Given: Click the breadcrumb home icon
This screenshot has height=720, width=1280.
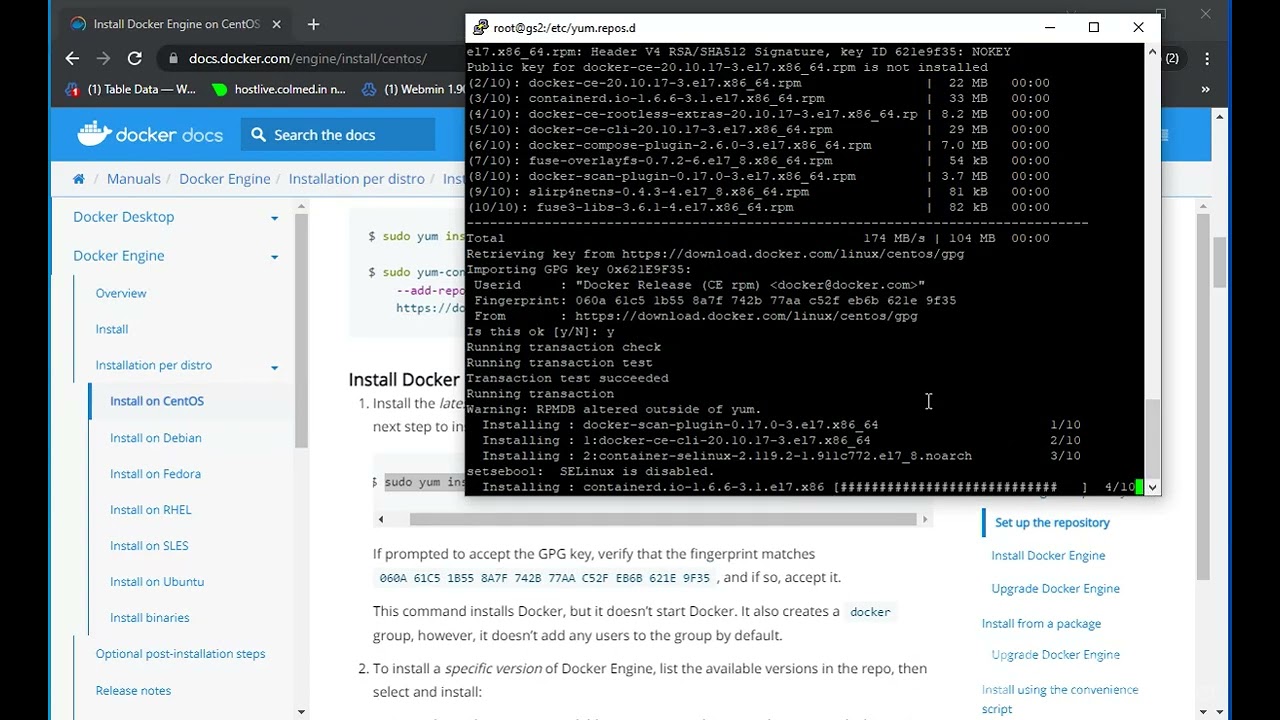Looking at the screenshot, I should (x=79, y=179).
